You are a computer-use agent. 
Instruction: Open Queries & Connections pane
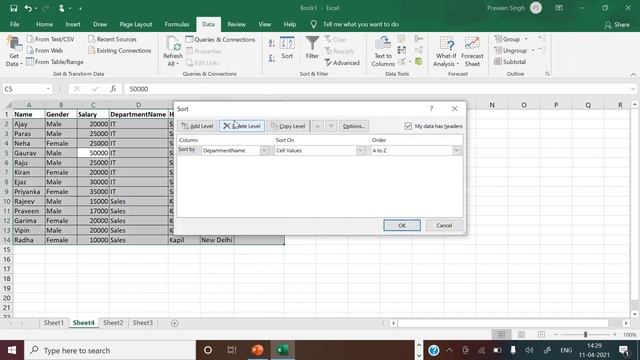pyautogui.click(x=220, y=40)
